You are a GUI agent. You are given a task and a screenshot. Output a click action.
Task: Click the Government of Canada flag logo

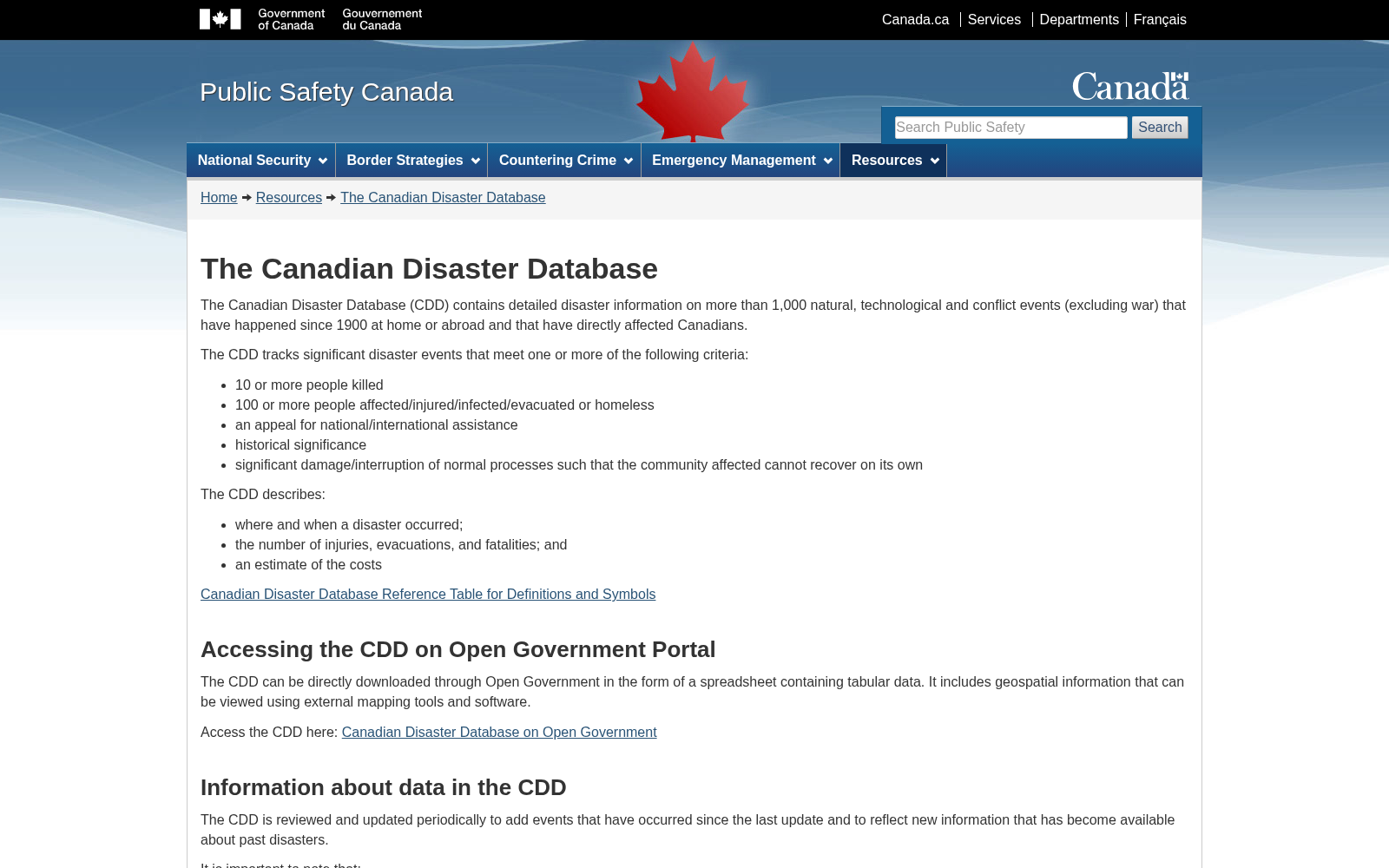pyautogui.click(x=220, y=19)
